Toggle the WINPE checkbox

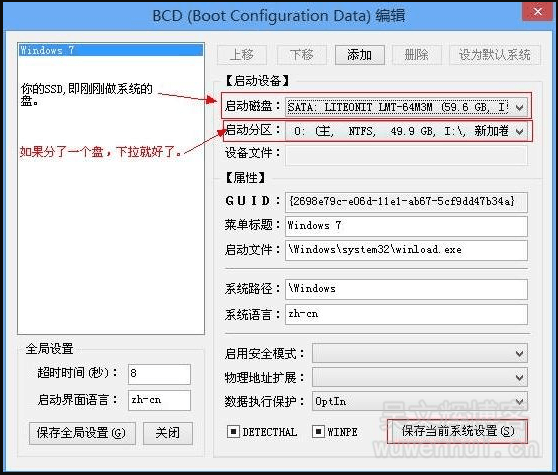click(x=318, y=432)
